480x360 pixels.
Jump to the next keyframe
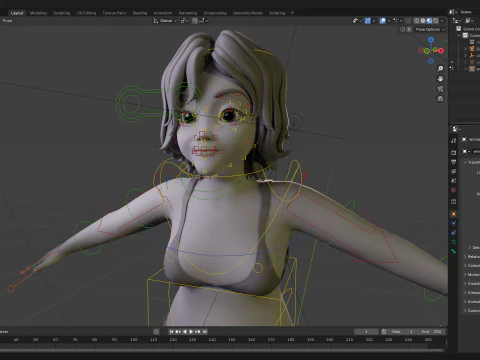198,332
